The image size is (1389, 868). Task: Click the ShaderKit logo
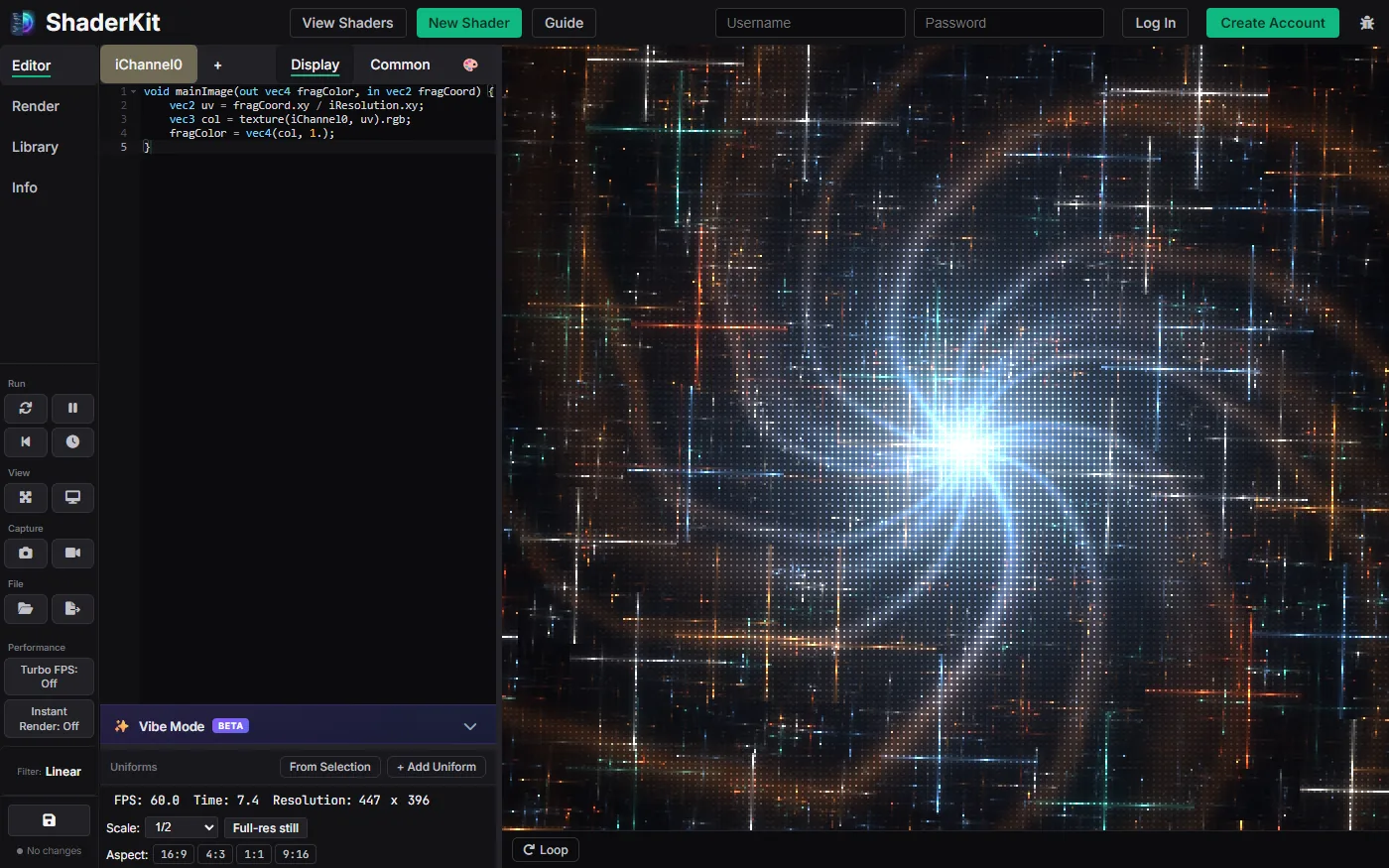[84, 22]
